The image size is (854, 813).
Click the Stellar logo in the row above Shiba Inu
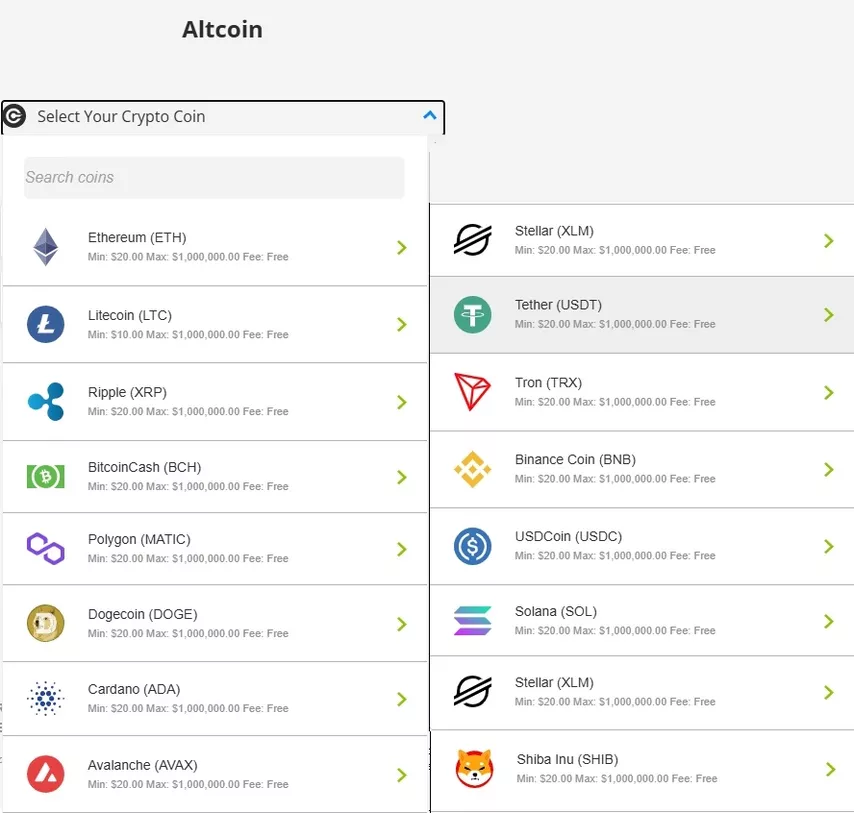pyautogui.click(x=473, y=692)
